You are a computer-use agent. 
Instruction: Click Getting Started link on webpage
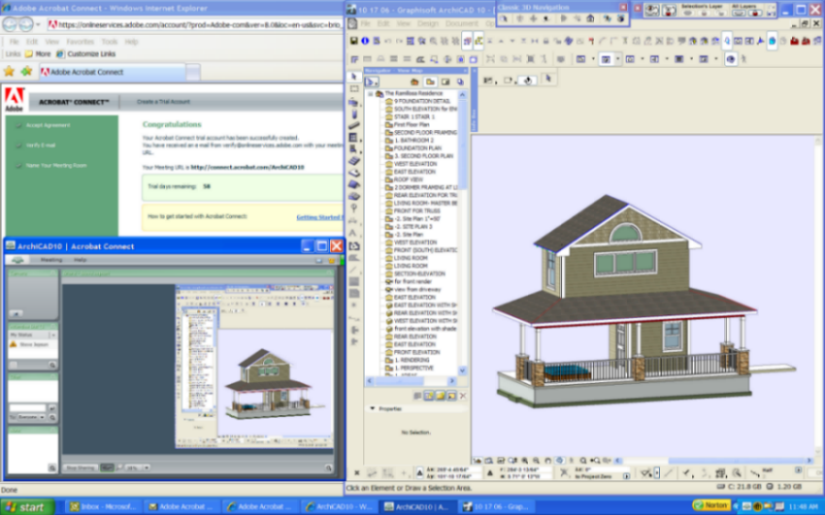click(x=319, y=217)
